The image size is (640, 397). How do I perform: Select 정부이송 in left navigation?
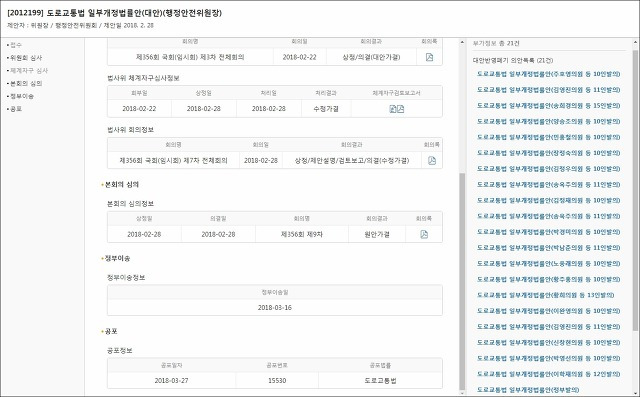[x=22, y=96]
